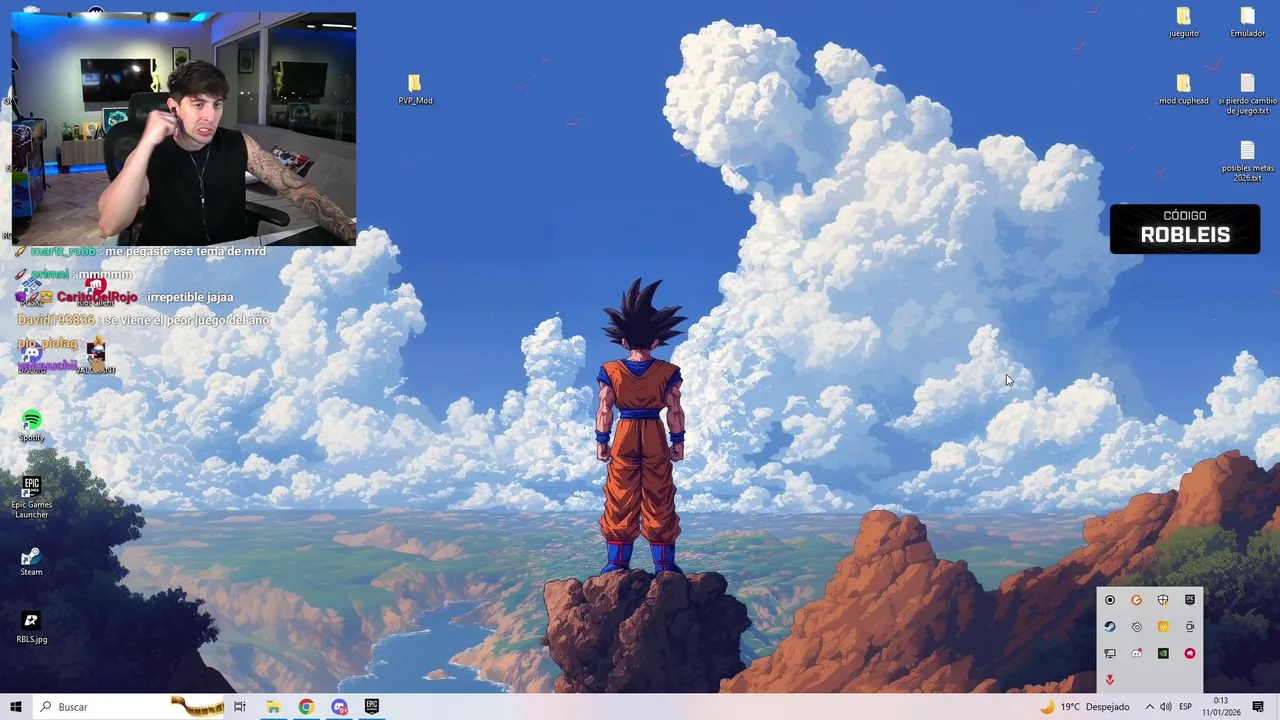Open the Windows Start menu
This screenshot has width=1280, height=720.
click(x=16, y=707)
